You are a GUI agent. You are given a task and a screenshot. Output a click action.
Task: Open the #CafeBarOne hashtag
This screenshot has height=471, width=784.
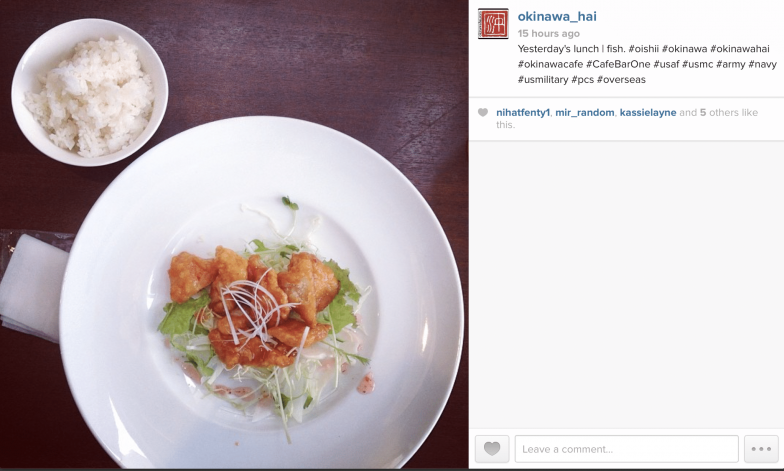coord(618,64)
